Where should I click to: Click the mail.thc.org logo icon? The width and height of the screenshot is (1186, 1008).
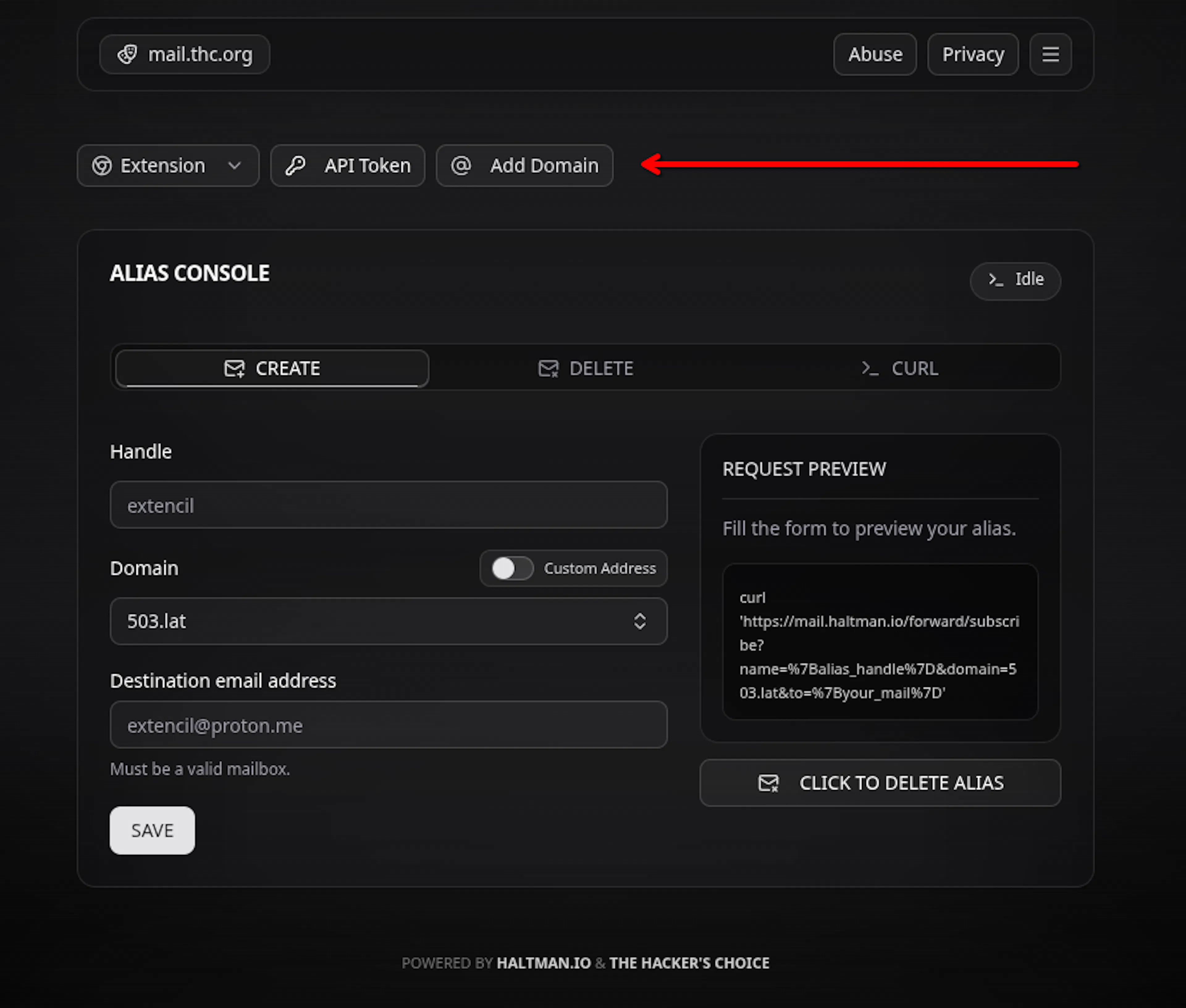127,54
